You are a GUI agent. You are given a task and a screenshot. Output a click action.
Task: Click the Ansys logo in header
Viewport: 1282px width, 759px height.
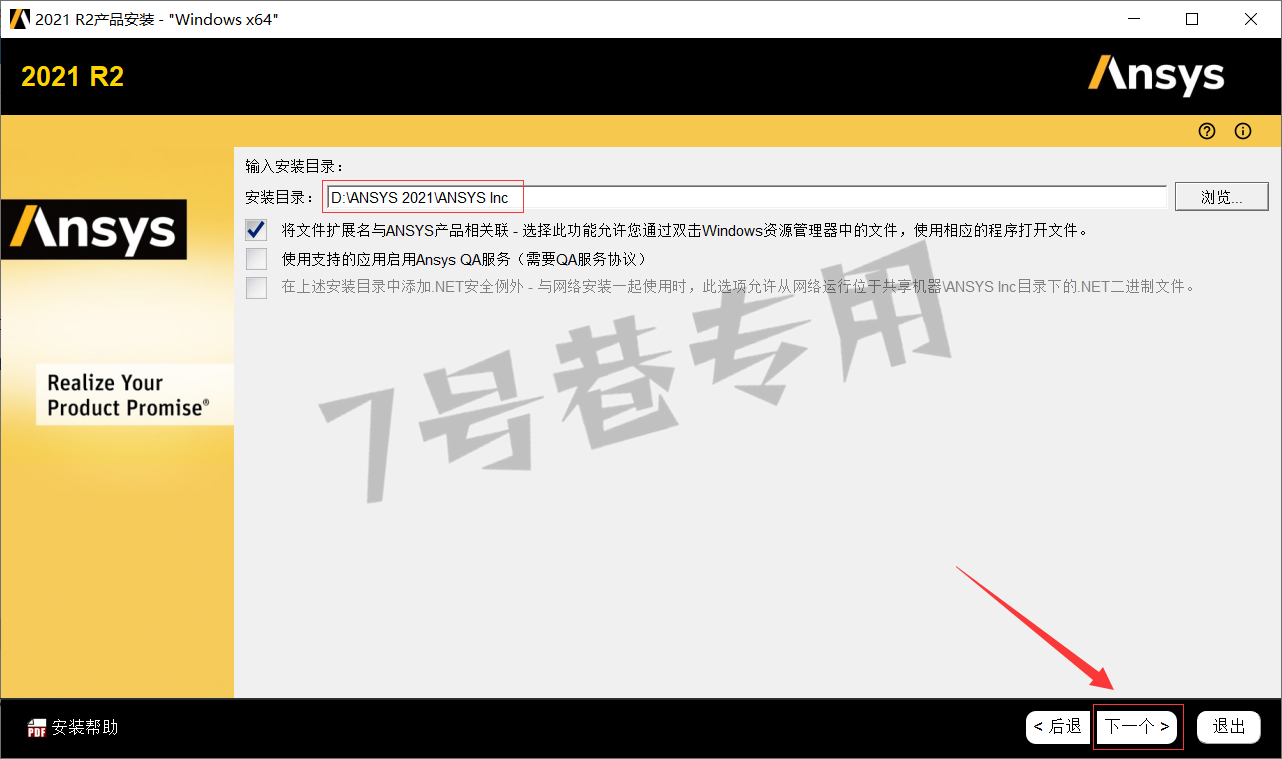[1156, 76]
